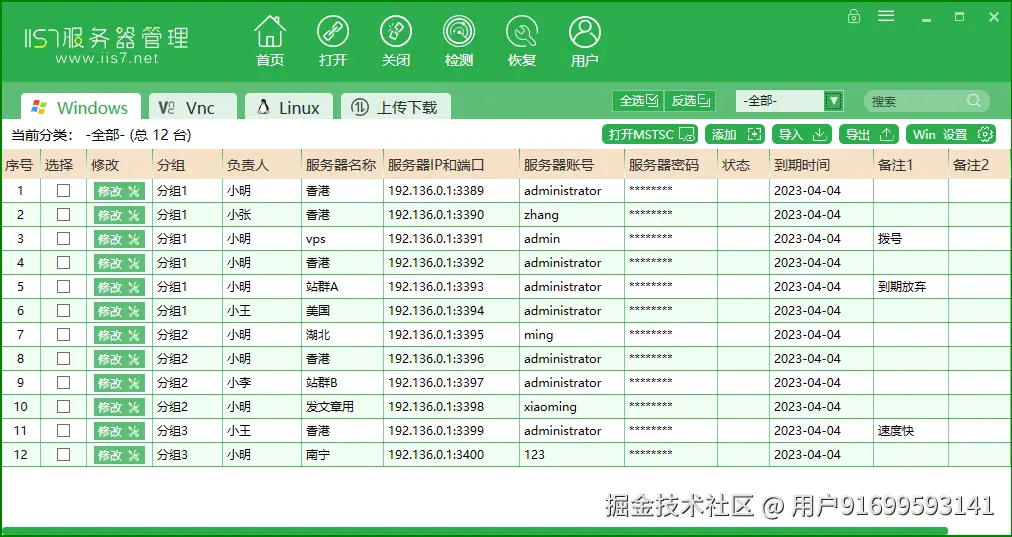Screen dimensions: 1012x537
Task: Click the 到期放弃 remark cell
Action: [x=911, y=287]
